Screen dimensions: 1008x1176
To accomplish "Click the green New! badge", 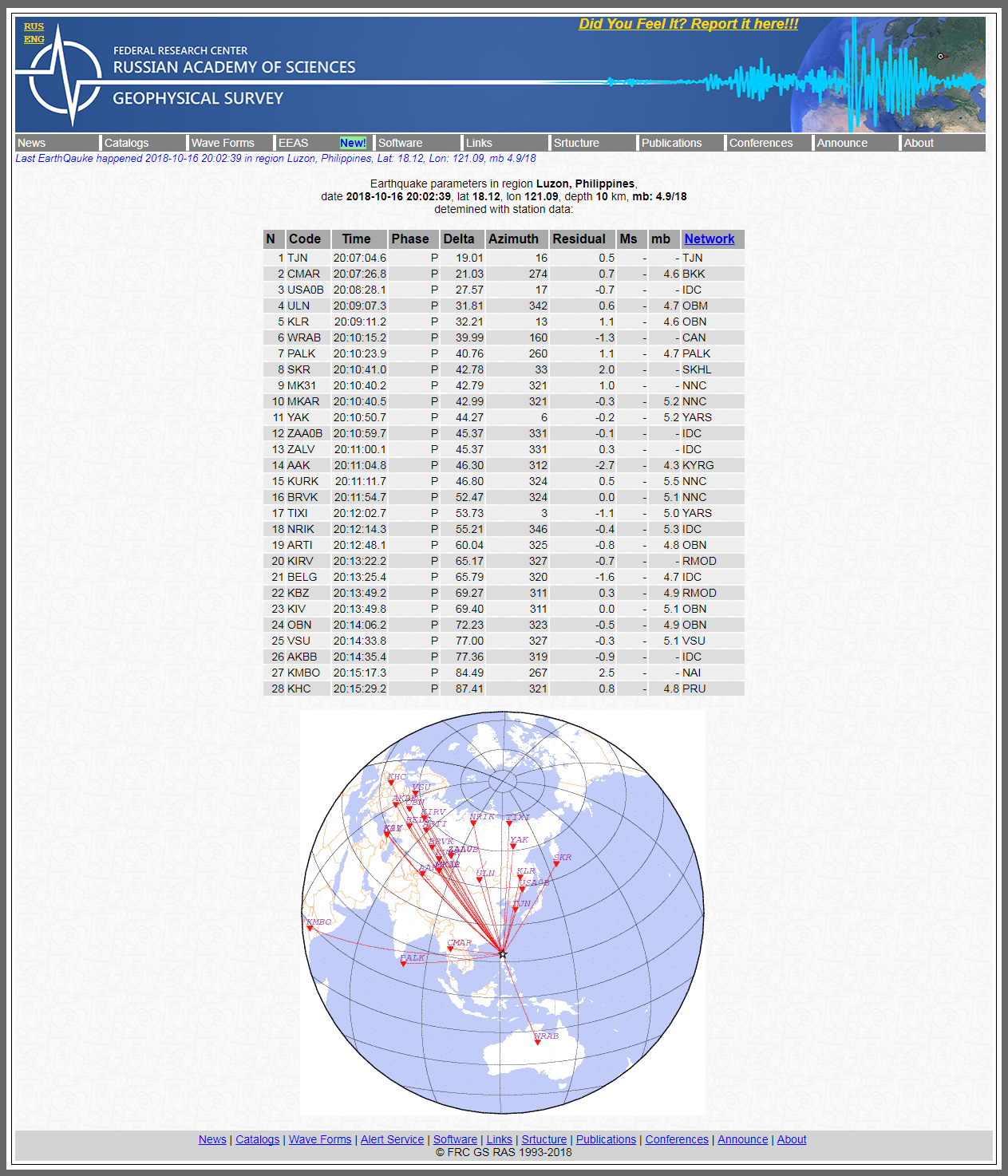I will pyautogui.click(x=353, y=143).
